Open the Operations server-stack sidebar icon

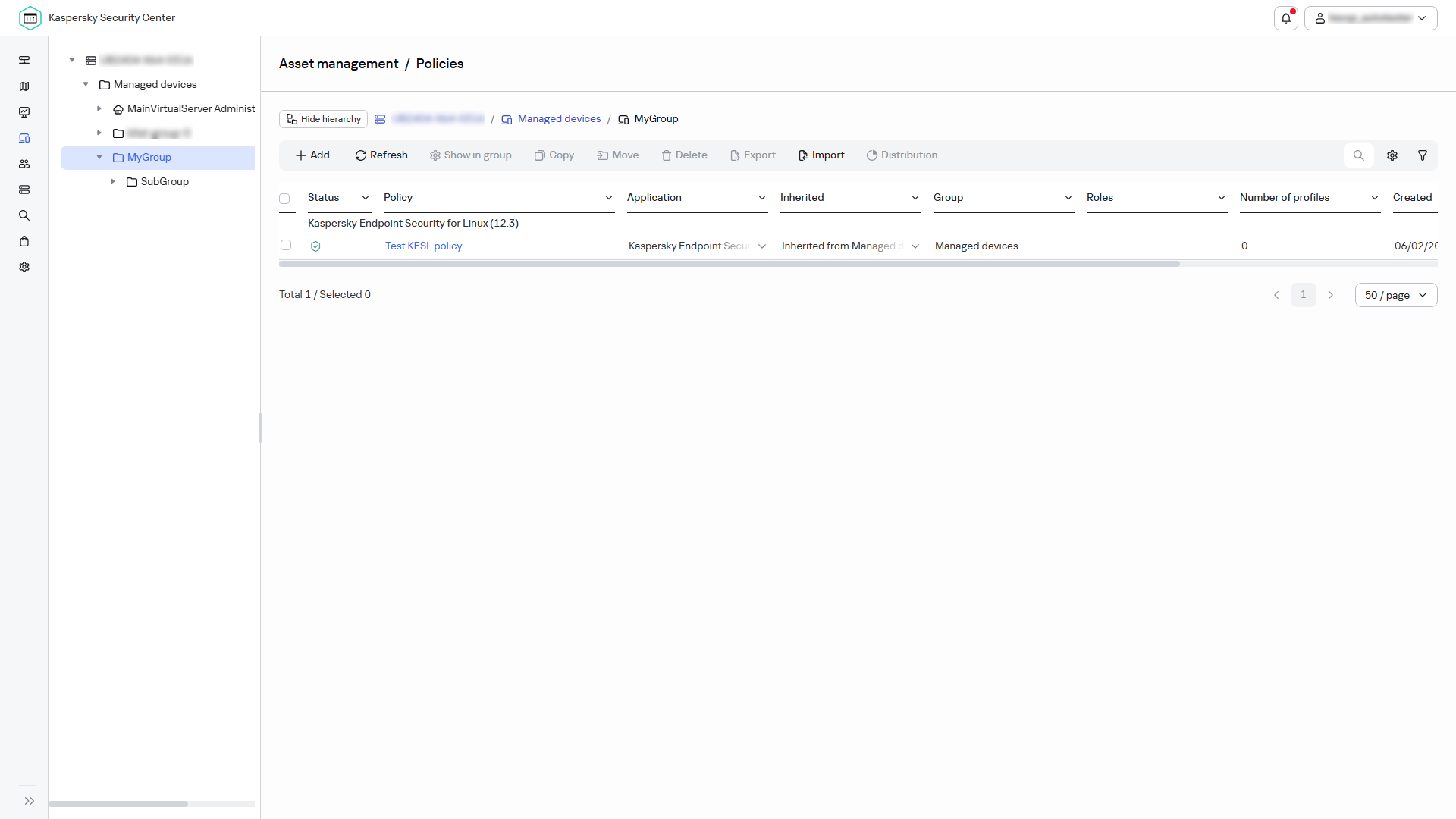24,190
